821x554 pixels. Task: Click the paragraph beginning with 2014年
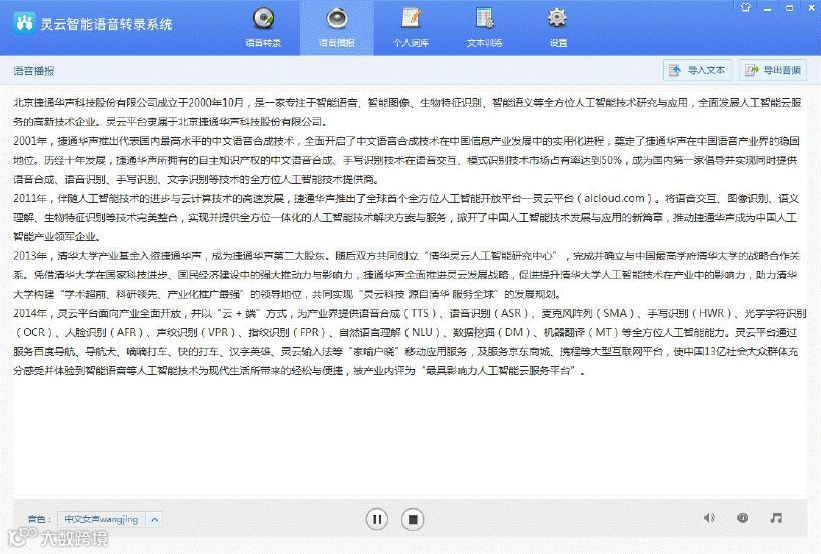[x=408, y=342]
